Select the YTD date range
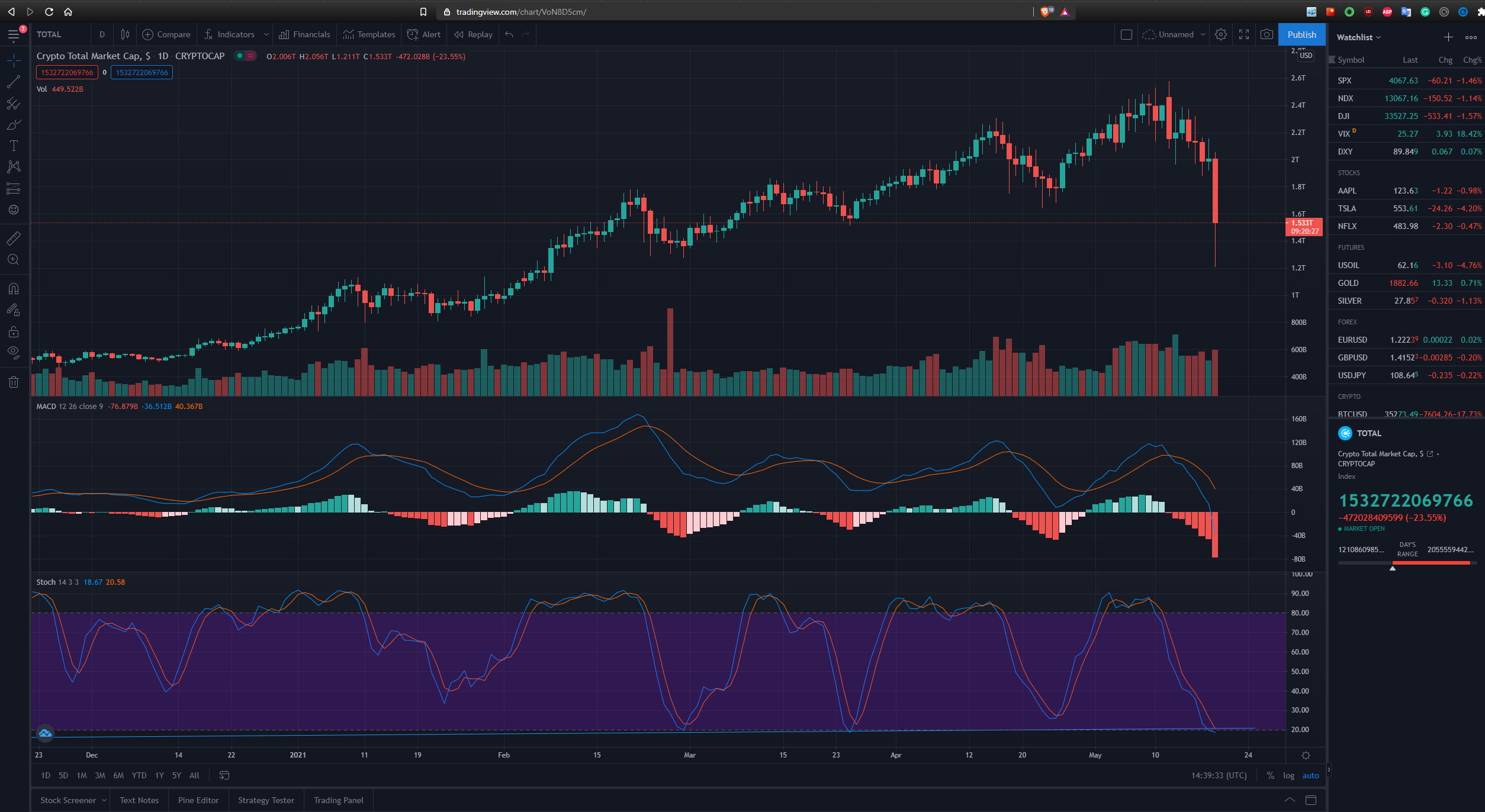This screenshot has height=812, width=1485. point(139,775)
